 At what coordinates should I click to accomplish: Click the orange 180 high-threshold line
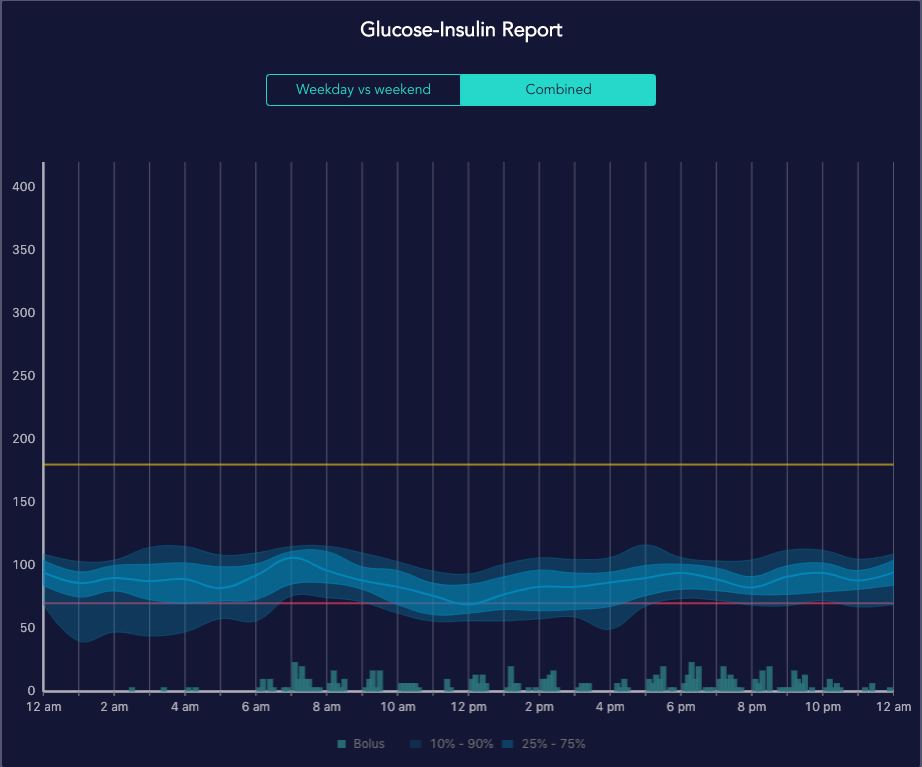[x=469, y=465]
